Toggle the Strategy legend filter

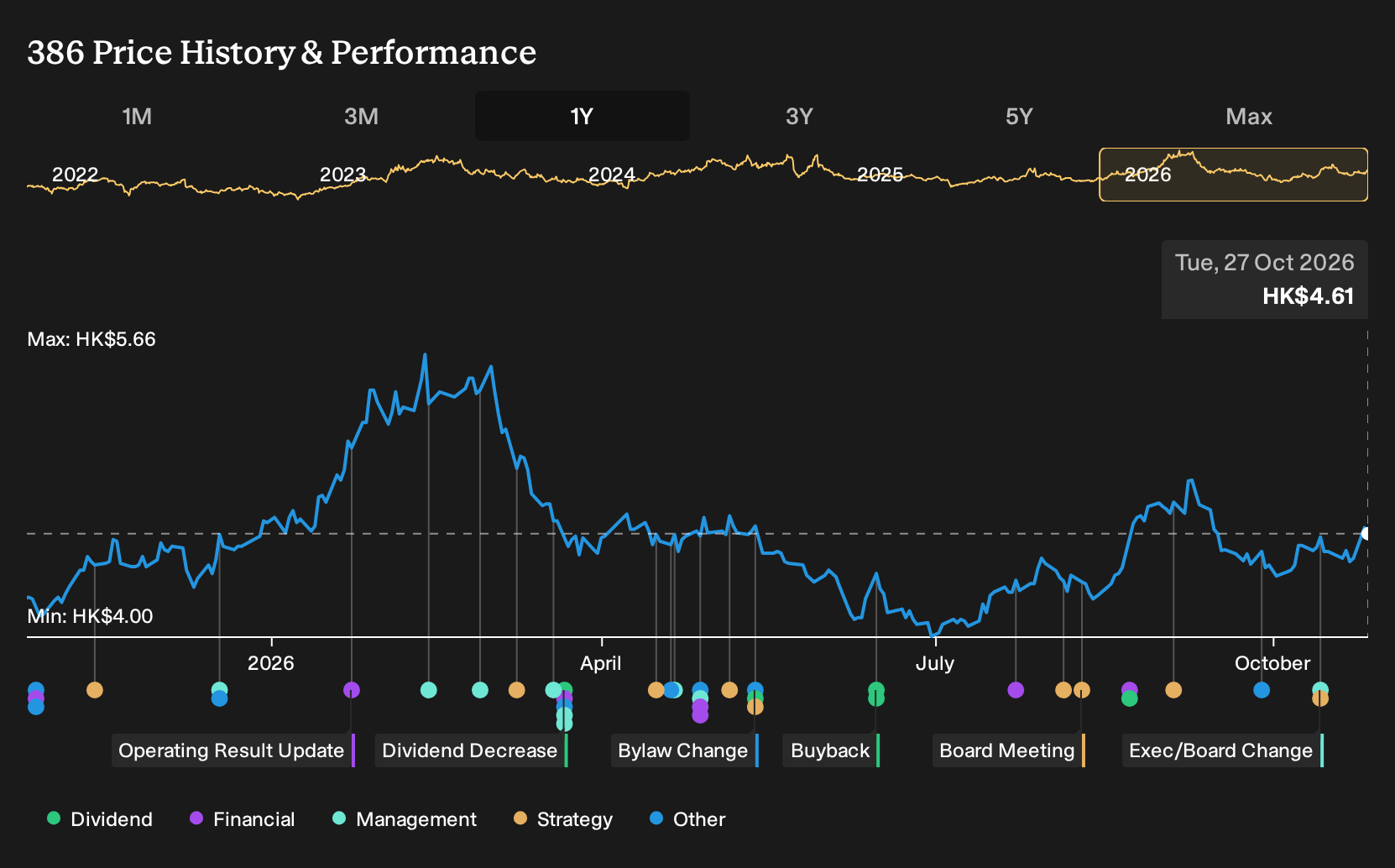coord(563,819)
